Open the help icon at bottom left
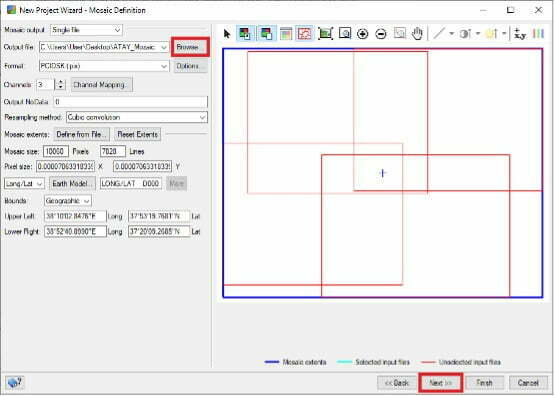The height and width of the screenshot is (396, 554). 15,383
